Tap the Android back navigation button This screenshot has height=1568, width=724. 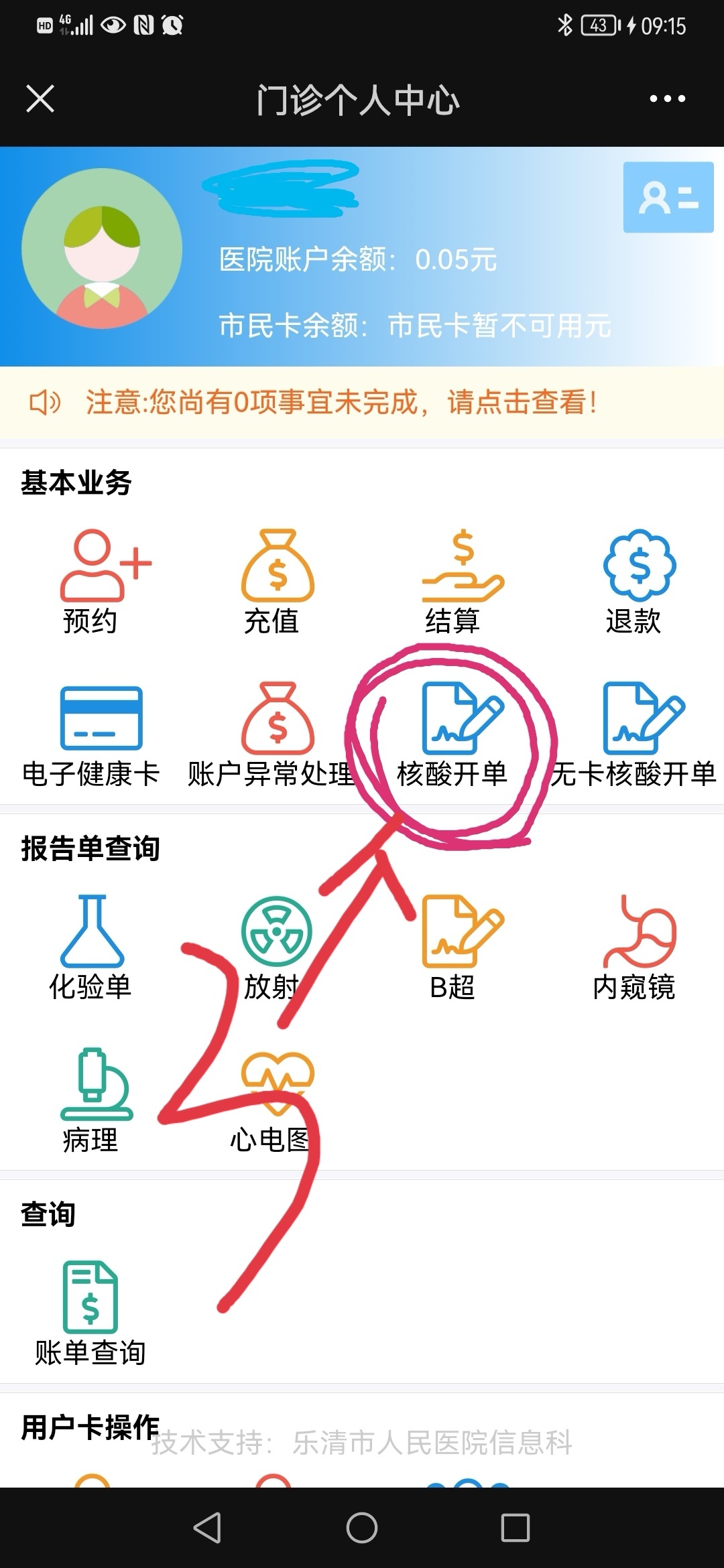(207, 1527)
